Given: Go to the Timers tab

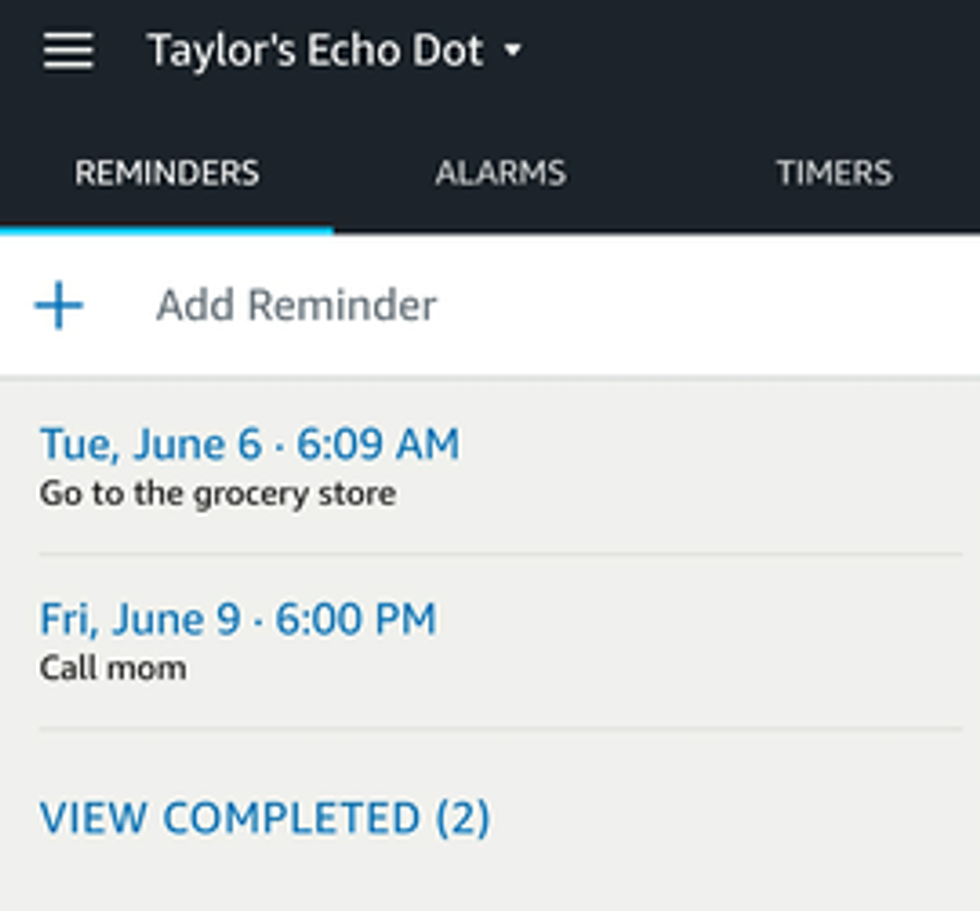Looking at the screenshot, I should 834,173.
